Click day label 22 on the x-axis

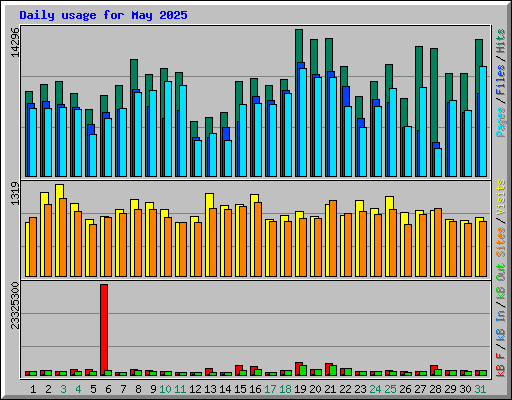[345, 389]
